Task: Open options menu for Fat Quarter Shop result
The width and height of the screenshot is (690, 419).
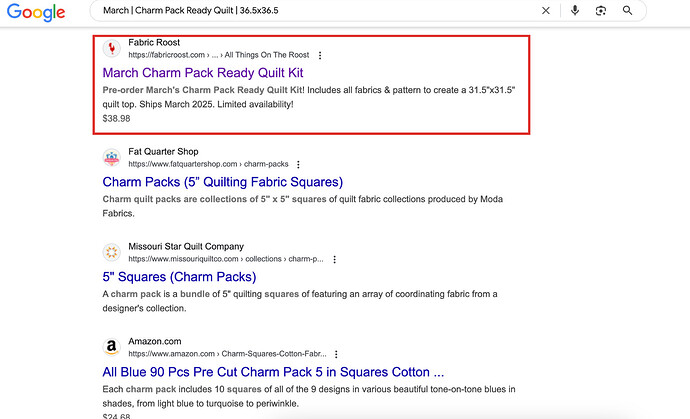Action: tap(298, 164)
